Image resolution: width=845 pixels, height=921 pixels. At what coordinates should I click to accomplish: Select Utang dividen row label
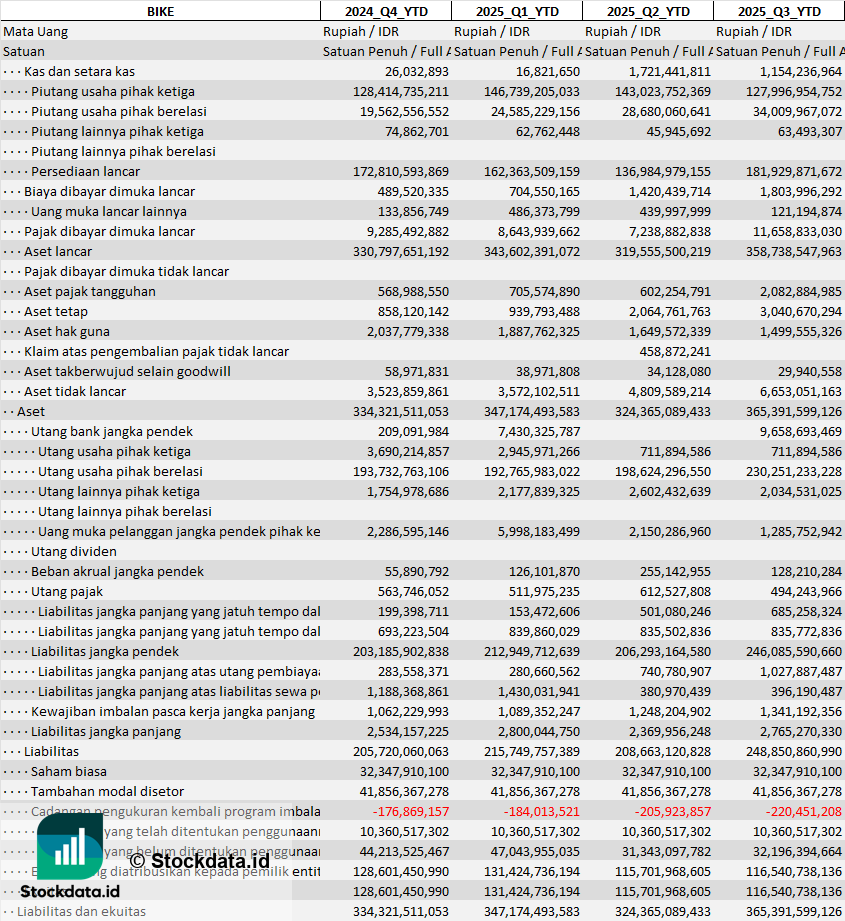(x=74, y=551)
